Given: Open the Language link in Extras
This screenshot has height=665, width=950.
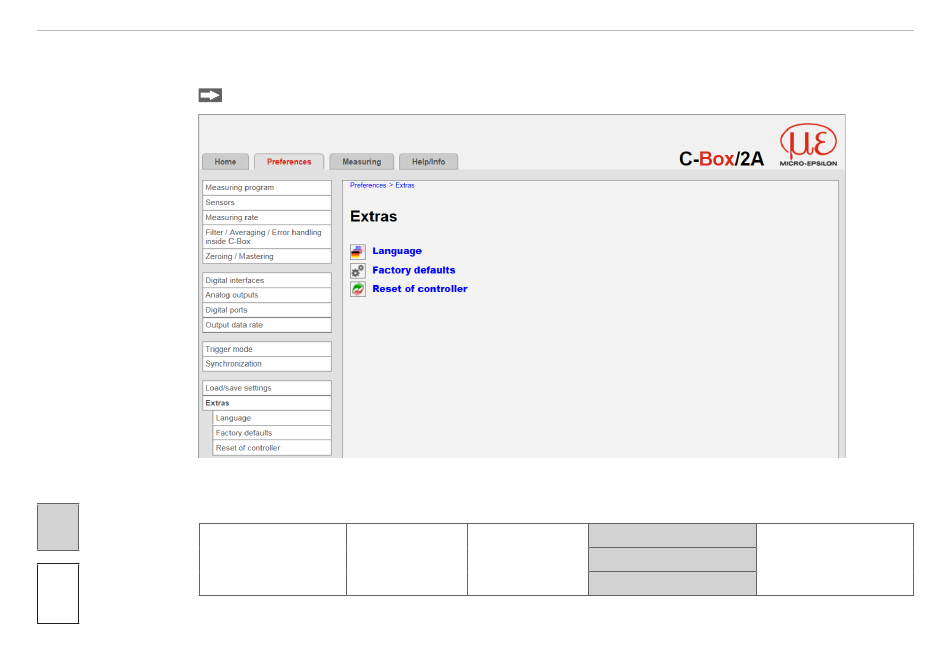Looking at the screenshot, I should 397,251.
